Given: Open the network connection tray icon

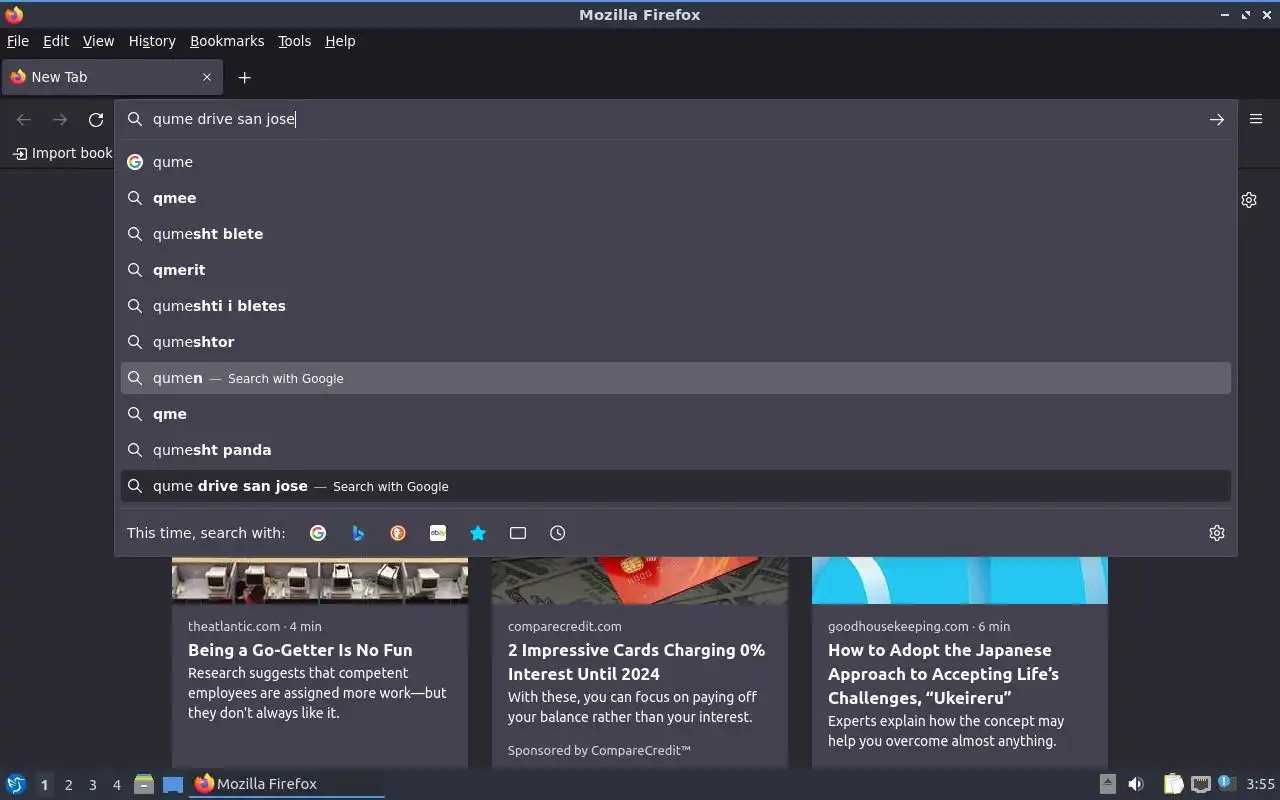Looking at the screenshot, I should pos(1201,784).
